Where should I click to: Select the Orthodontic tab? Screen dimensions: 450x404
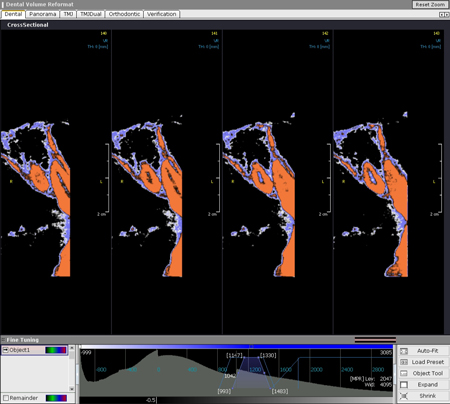124,14
